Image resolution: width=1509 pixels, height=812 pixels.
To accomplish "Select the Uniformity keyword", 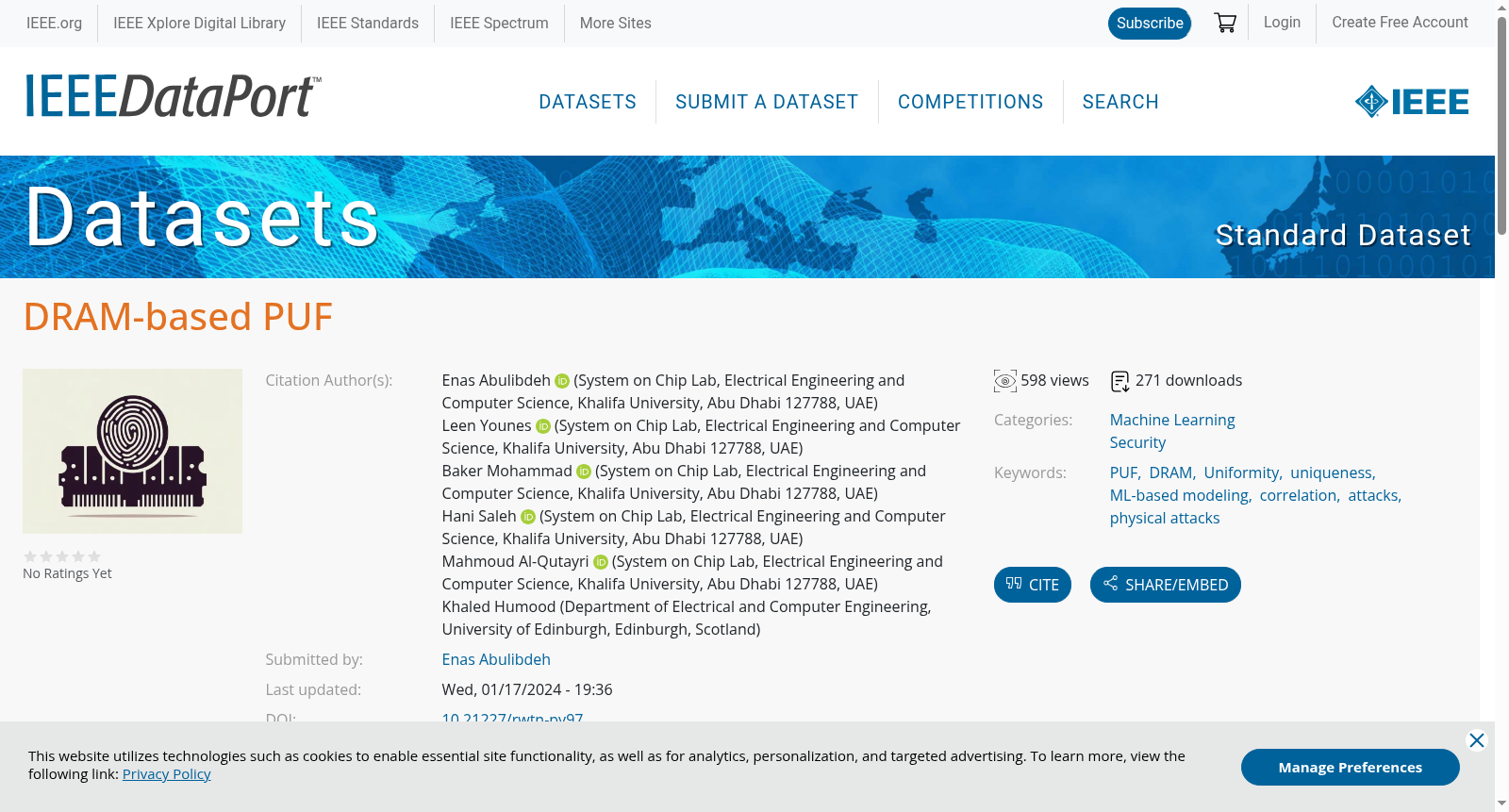I will click(1242, 472).
